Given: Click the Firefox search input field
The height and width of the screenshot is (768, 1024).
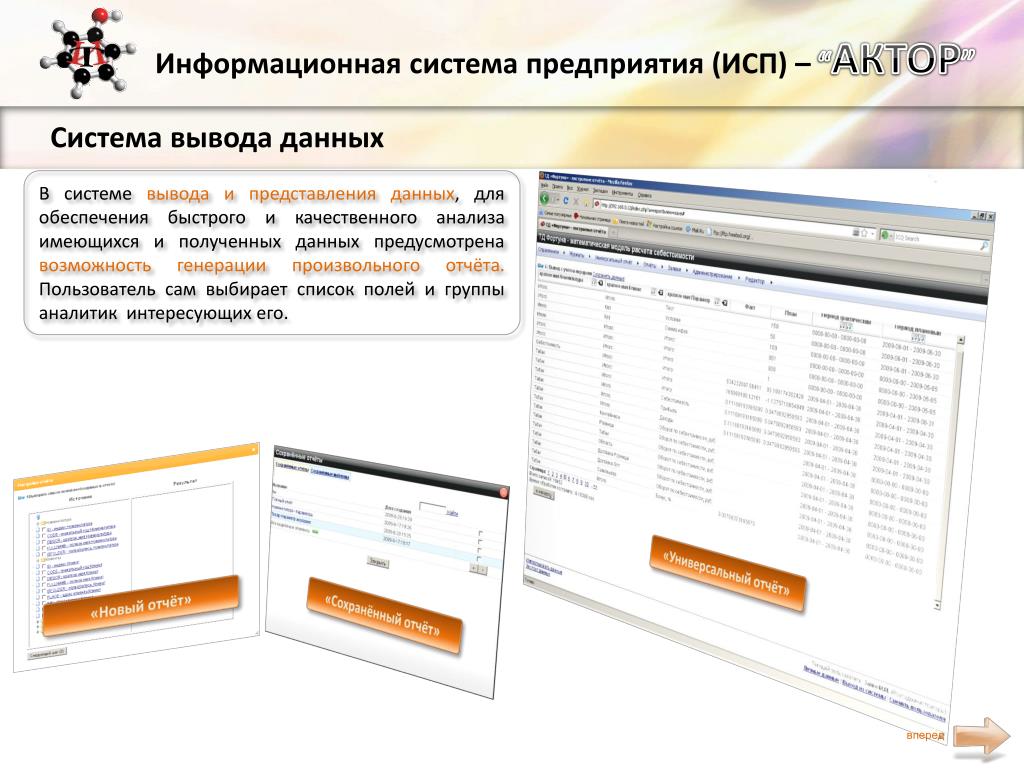Looking at the screenshot, I should click(x=937, y=241).
